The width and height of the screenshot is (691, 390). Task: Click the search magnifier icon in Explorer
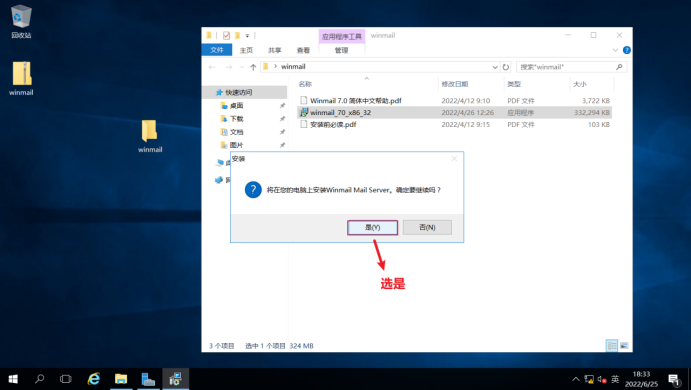coord(619,67)
